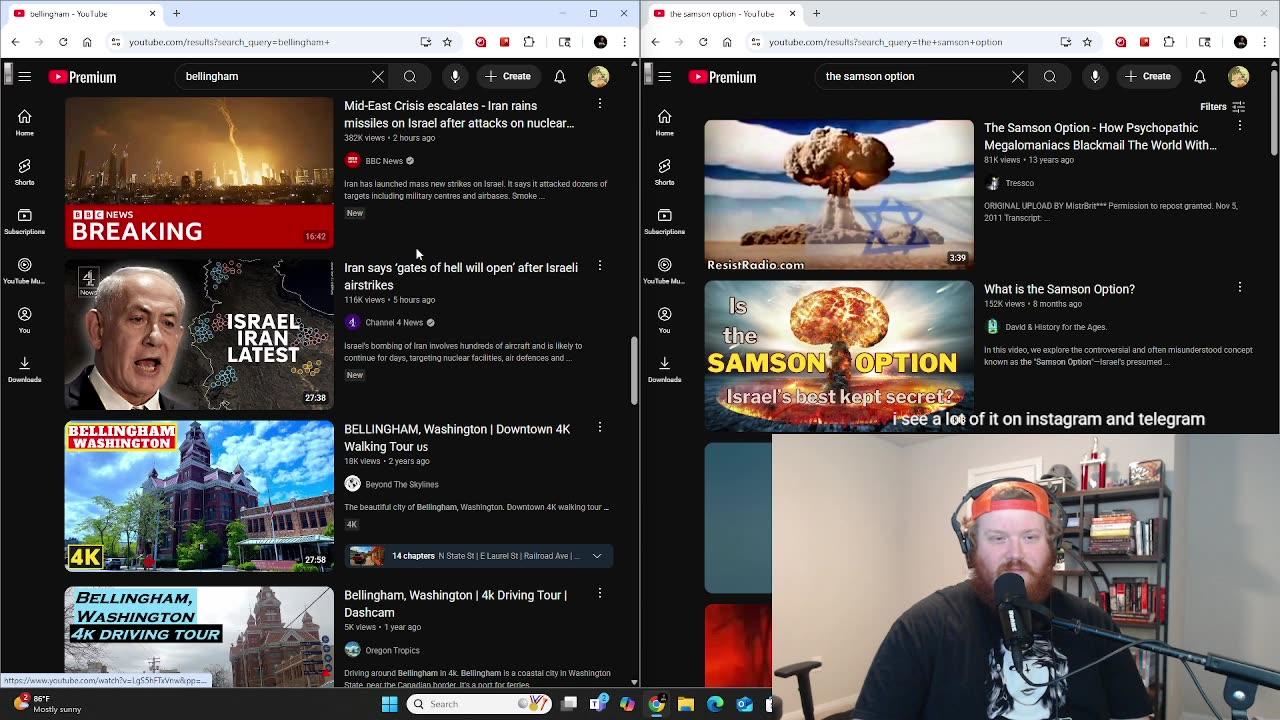
Task: Open more actions for the BBC Mid-East Crisis video
Action: pos(600,104)
